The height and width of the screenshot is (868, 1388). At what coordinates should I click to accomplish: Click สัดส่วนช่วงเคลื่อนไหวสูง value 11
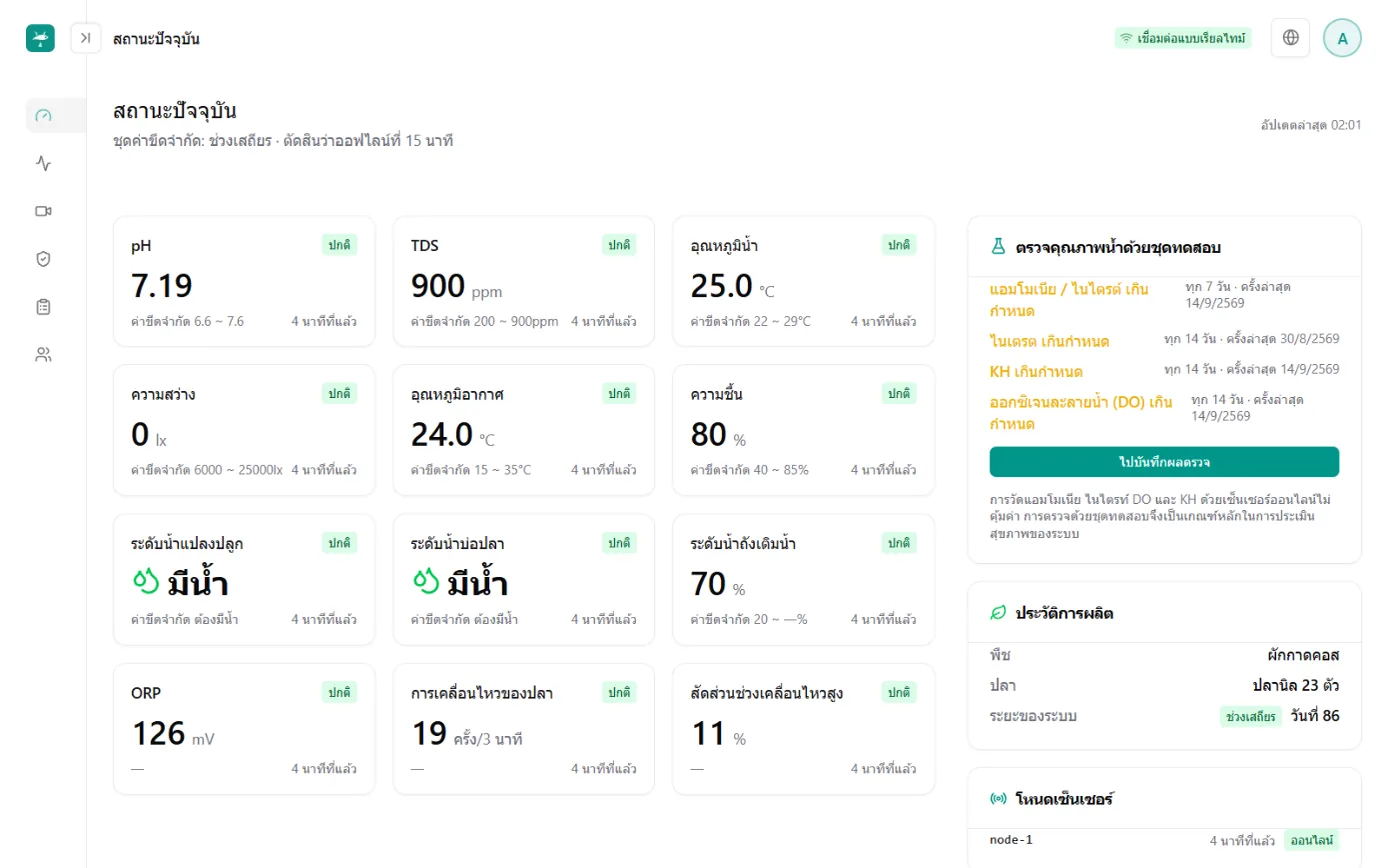tap(708, 734)
